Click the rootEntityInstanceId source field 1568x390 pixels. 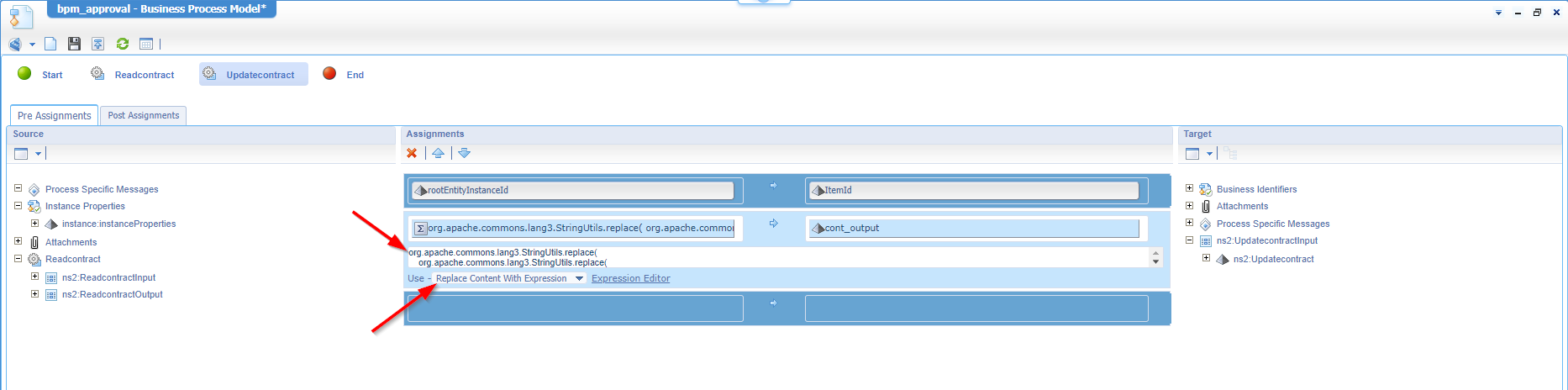[x=572, y=190]
